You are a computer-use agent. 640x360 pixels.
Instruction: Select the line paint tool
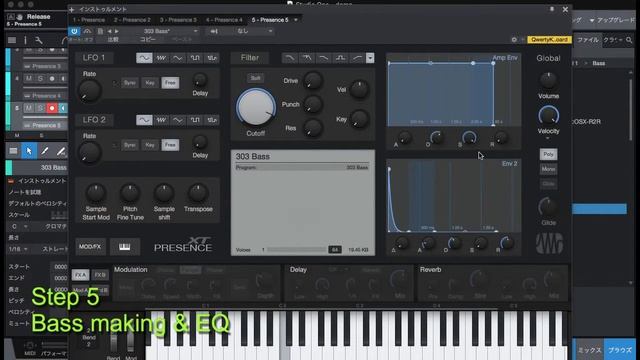60,151
